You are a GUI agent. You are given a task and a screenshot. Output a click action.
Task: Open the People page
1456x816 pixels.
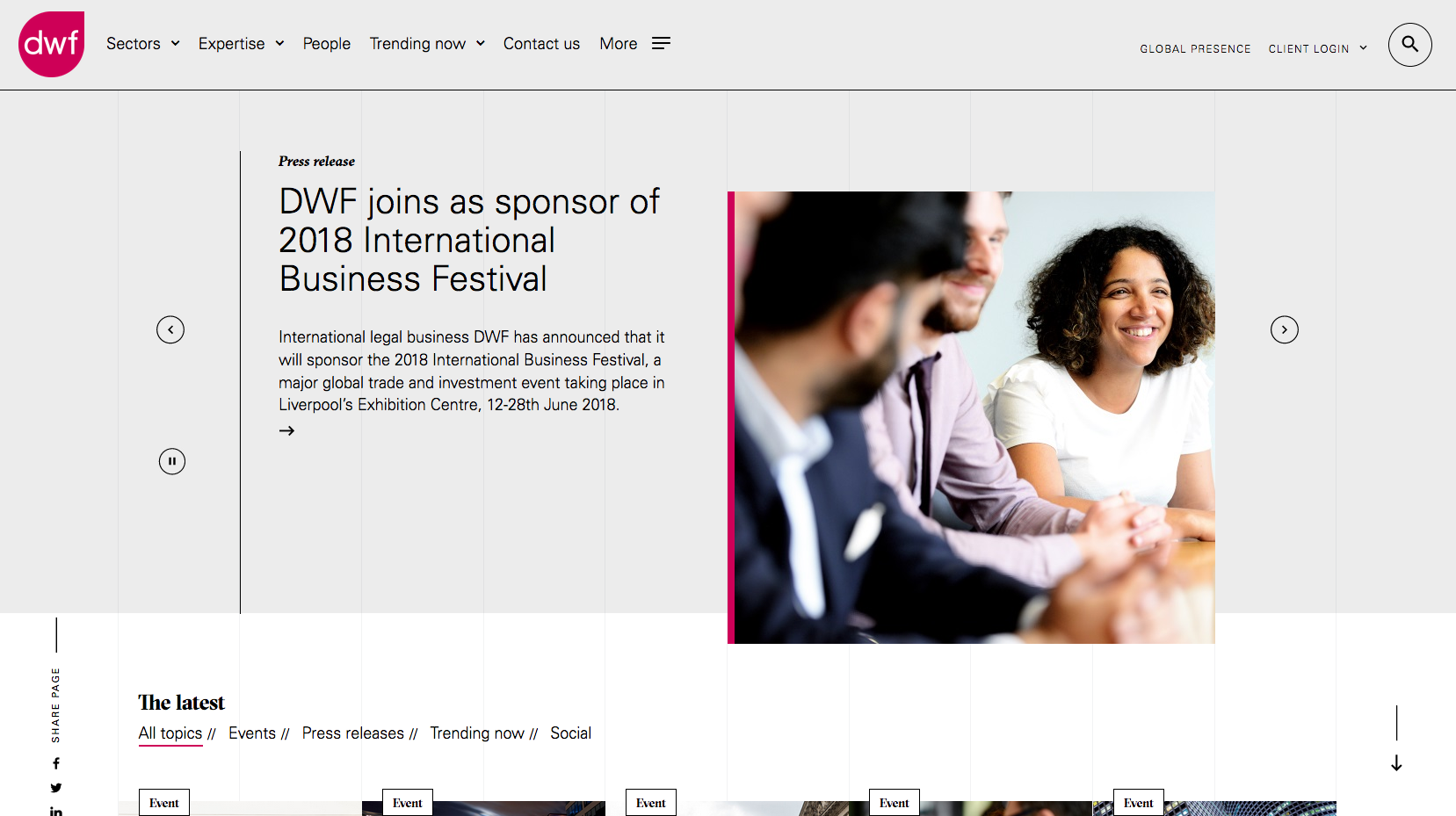click(327, 44)
